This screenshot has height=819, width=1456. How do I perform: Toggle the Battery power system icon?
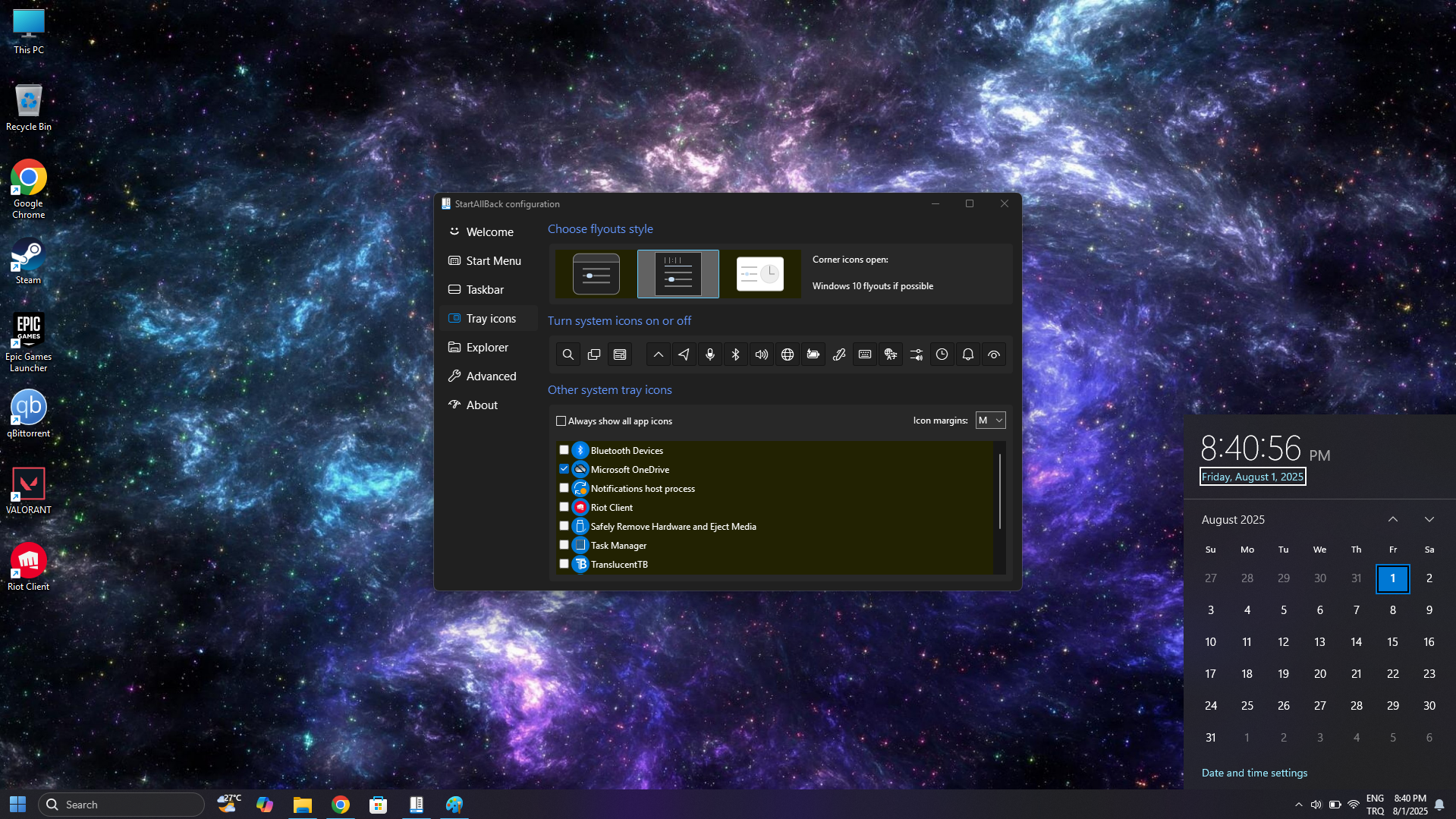click(813, 354)
